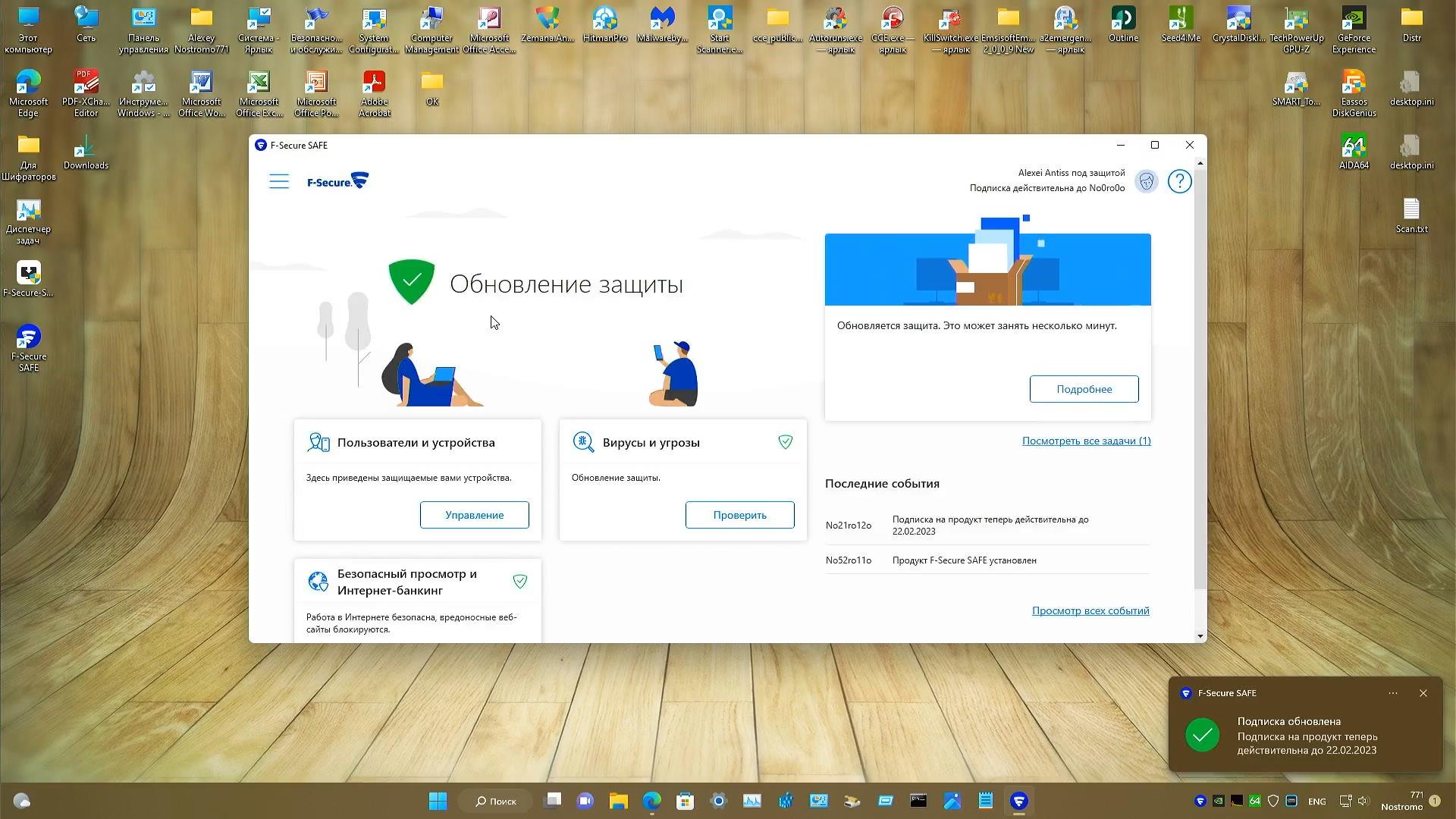Click the Подробнее button
The image size is (1456, 819).
click(1084, 389)
